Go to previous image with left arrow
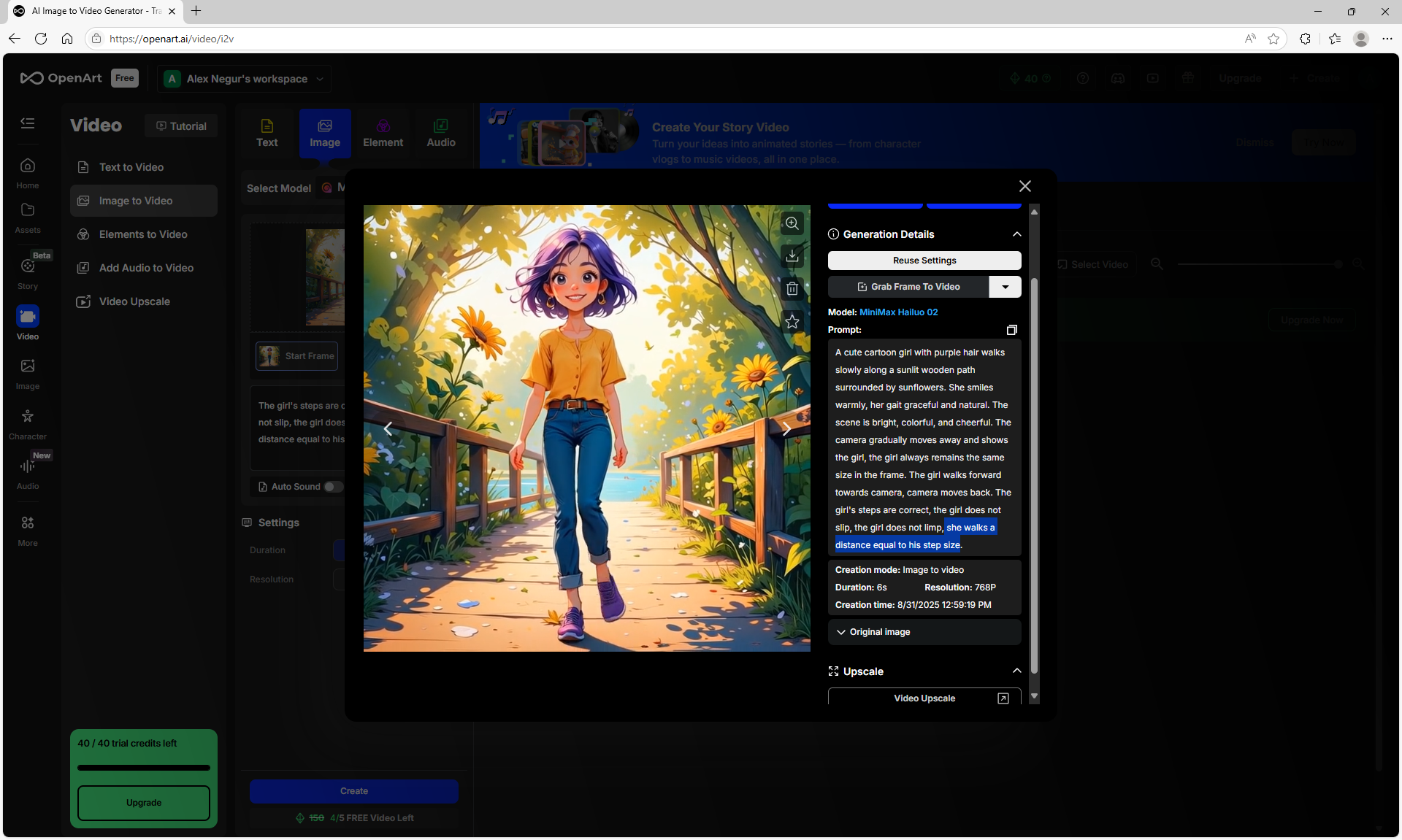Viewport: 1402px width, 840px height. (388, 428)
